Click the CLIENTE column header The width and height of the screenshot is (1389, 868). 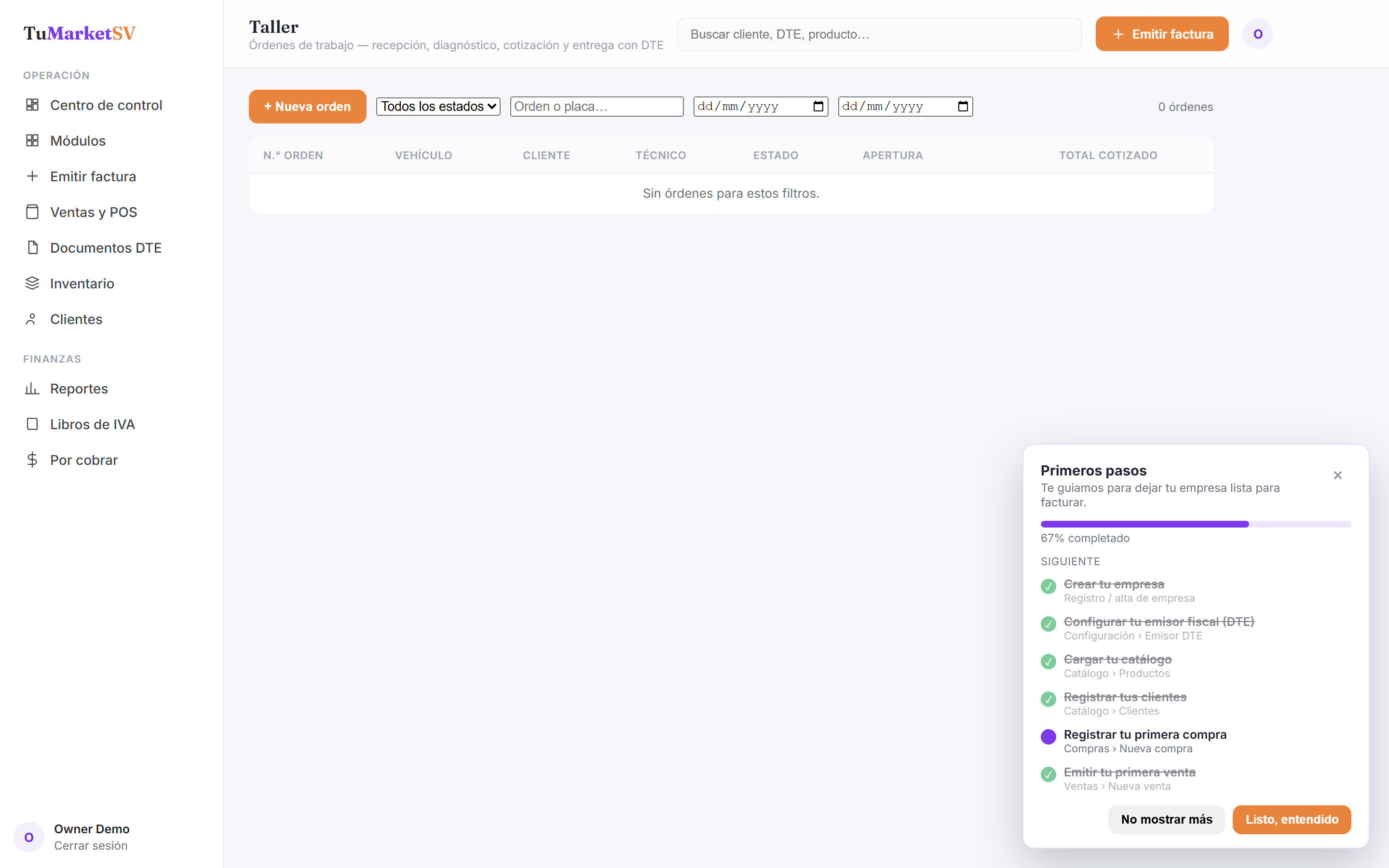[x=546, y=155]
